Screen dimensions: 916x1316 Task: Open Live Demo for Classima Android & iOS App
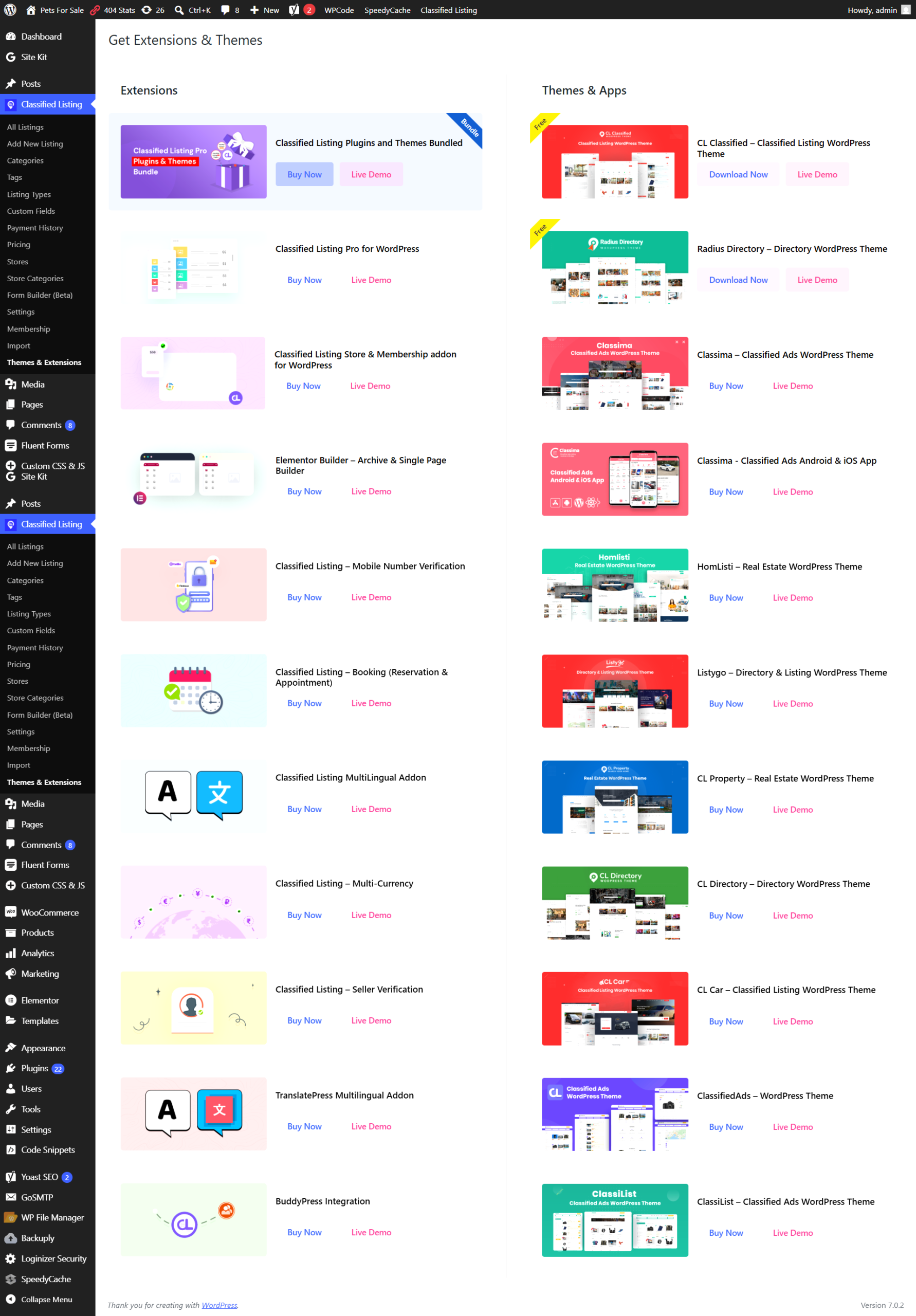click(x=792, y=492)
